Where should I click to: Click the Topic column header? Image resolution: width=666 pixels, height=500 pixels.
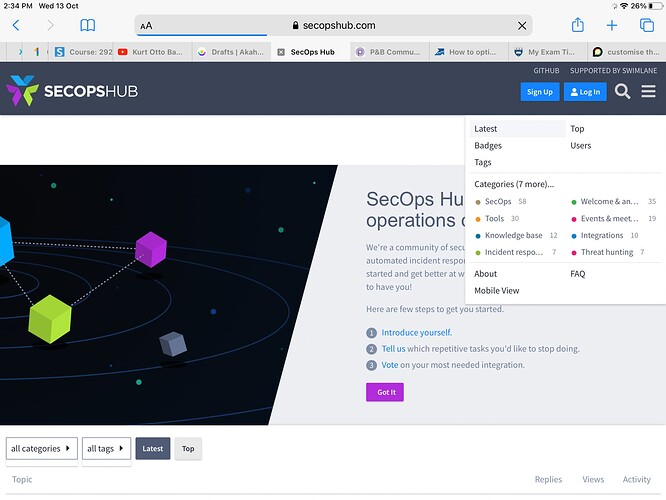(22, 479)
